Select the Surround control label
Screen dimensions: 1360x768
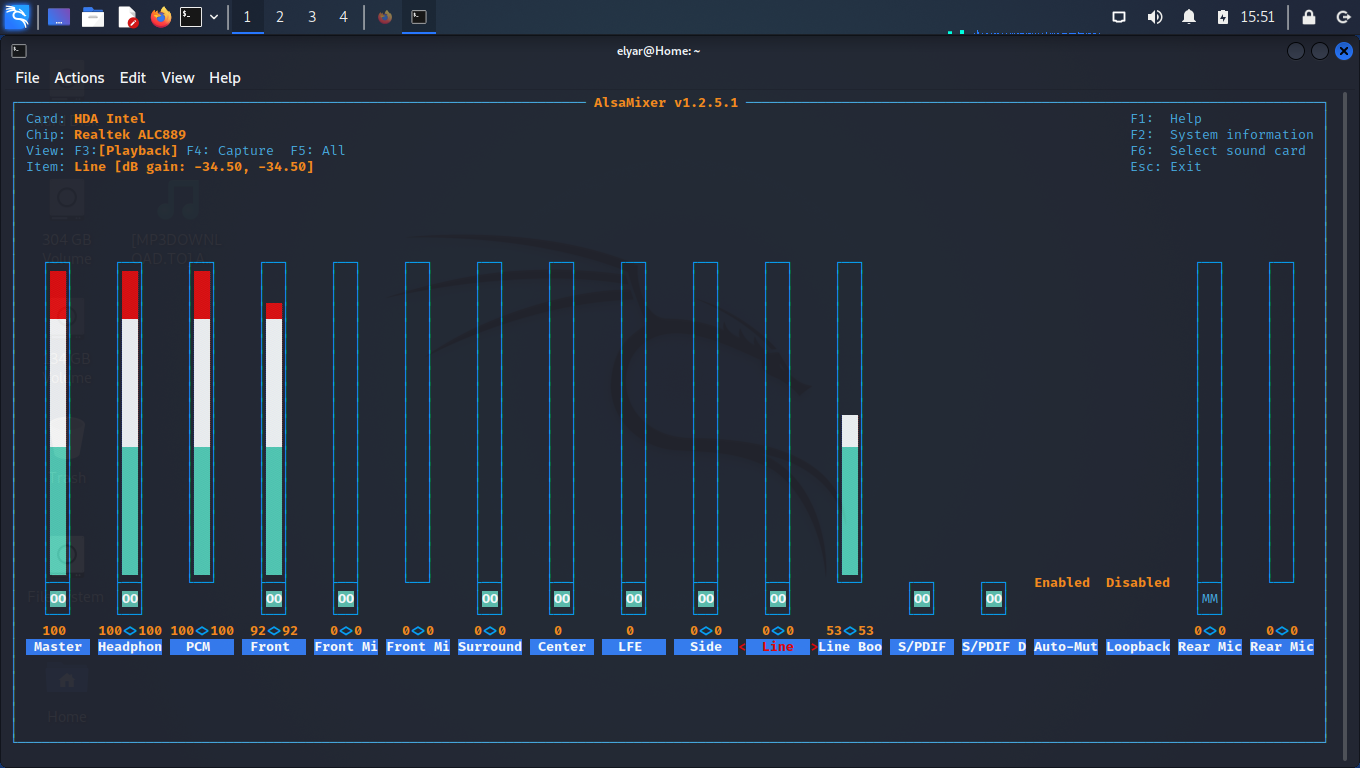tap(490, 647)
